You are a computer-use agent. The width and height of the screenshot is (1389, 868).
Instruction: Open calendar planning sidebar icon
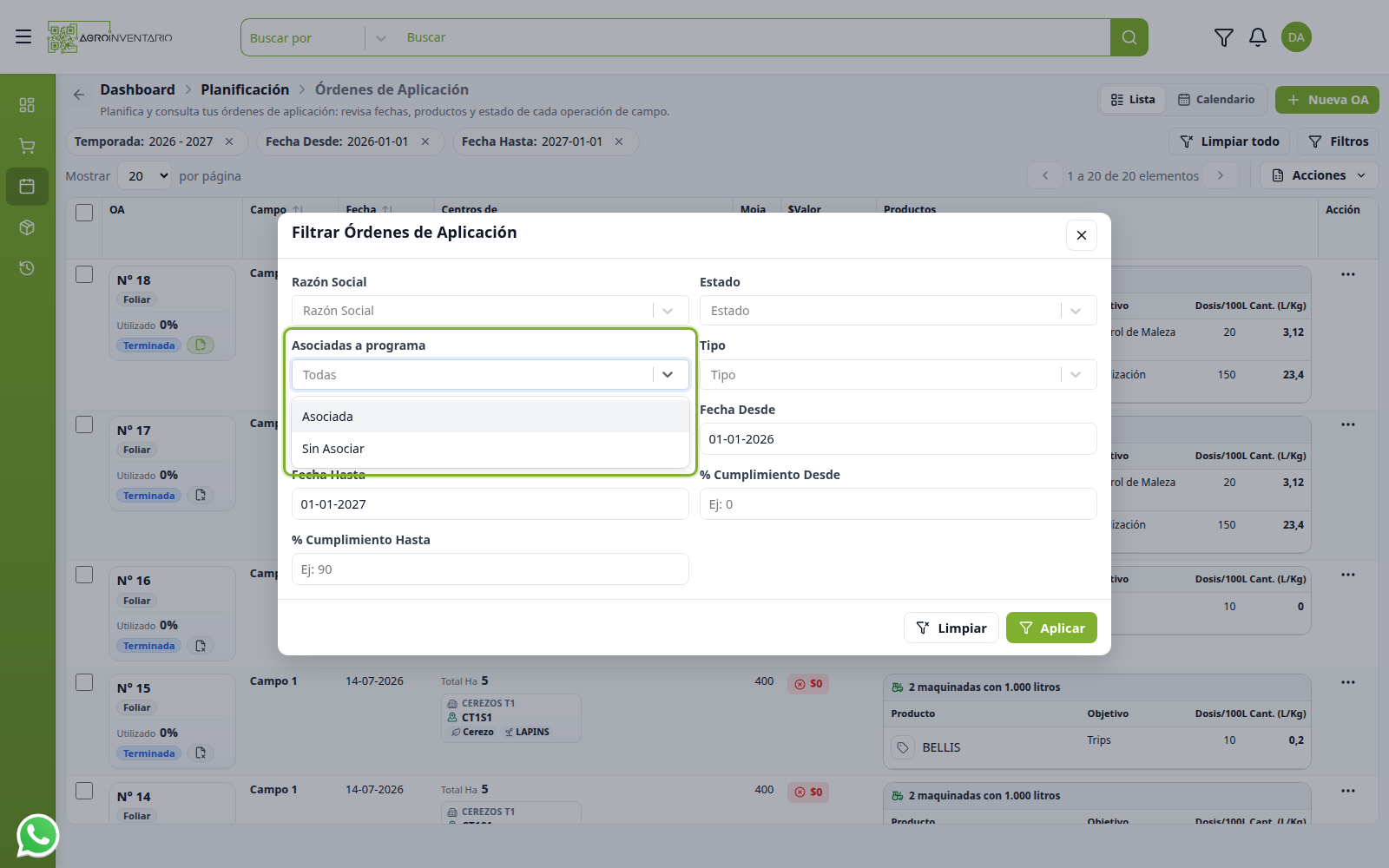(x=27, y=187)
